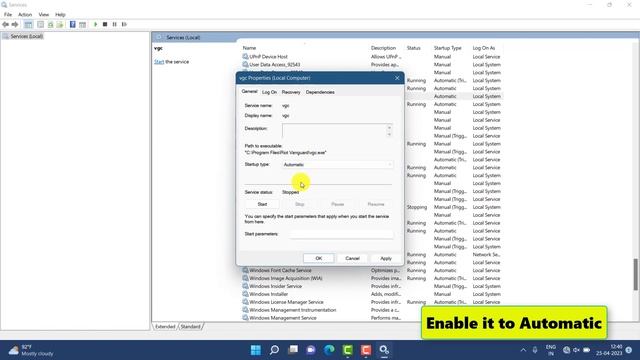Open the blue Help toolbar icon
This screenshot has height=360, width=640.
73,24
